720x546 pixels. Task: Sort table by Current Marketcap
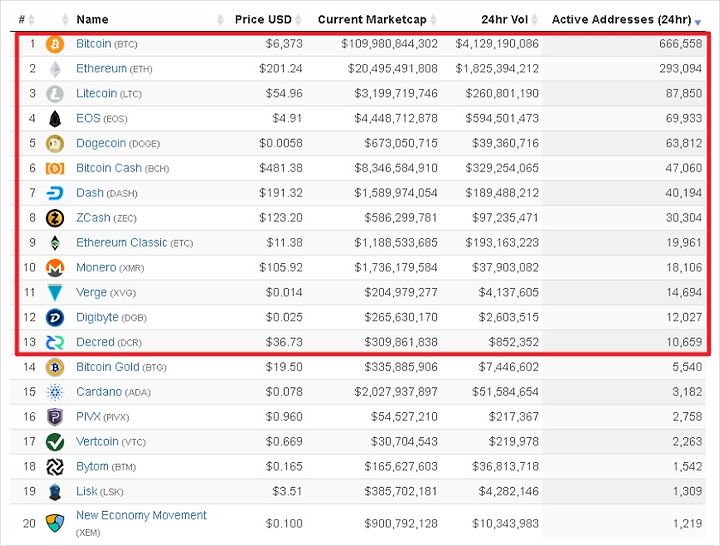click(x=377, y=20)
